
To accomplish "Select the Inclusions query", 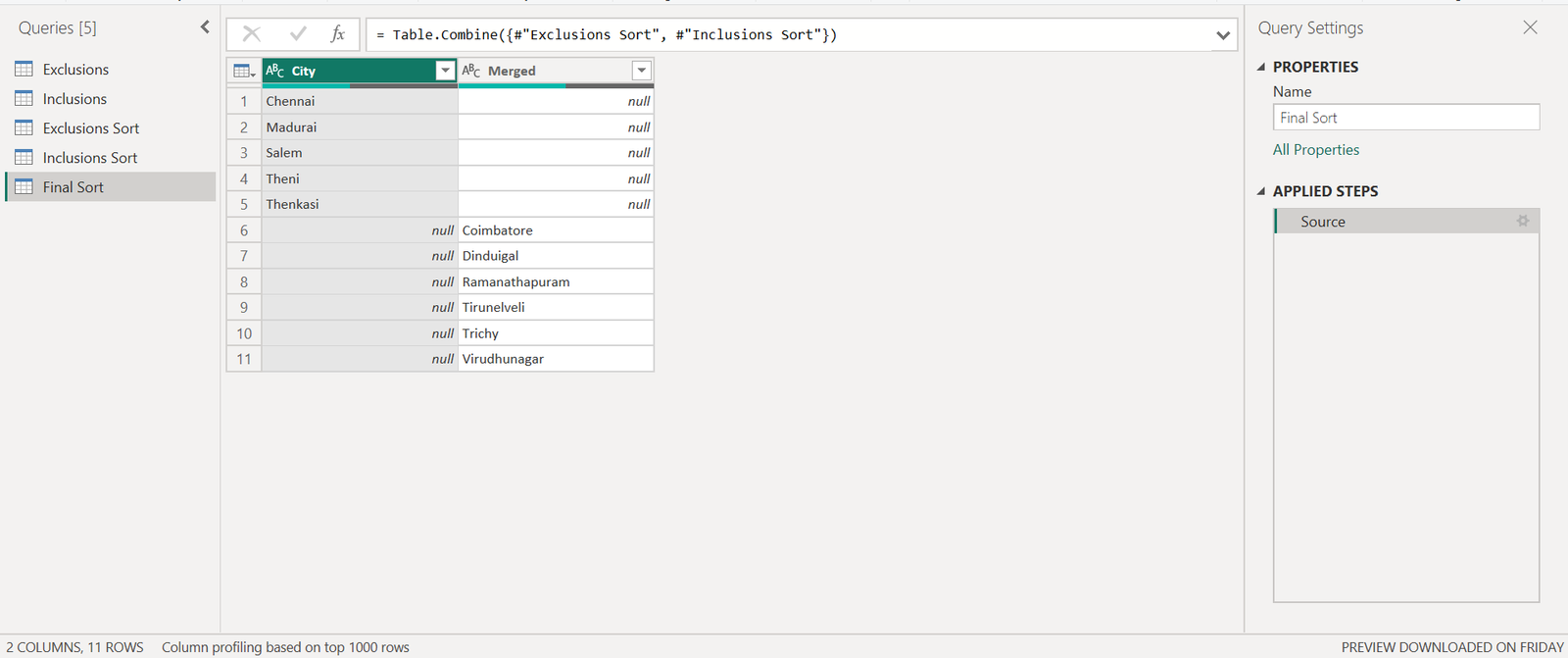I will pyautogui.click(x=110, y=99).
